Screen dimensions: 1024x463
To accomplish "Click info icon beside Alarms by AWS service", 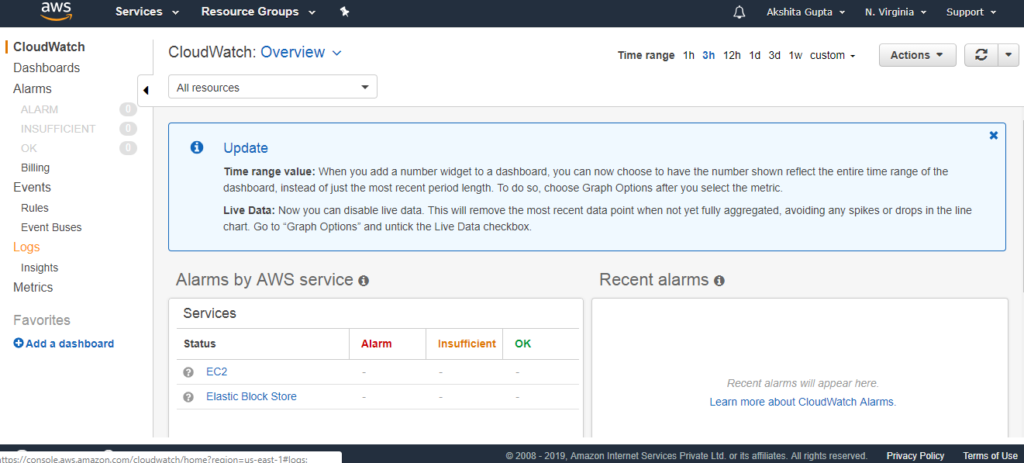I will coord(364,281).
